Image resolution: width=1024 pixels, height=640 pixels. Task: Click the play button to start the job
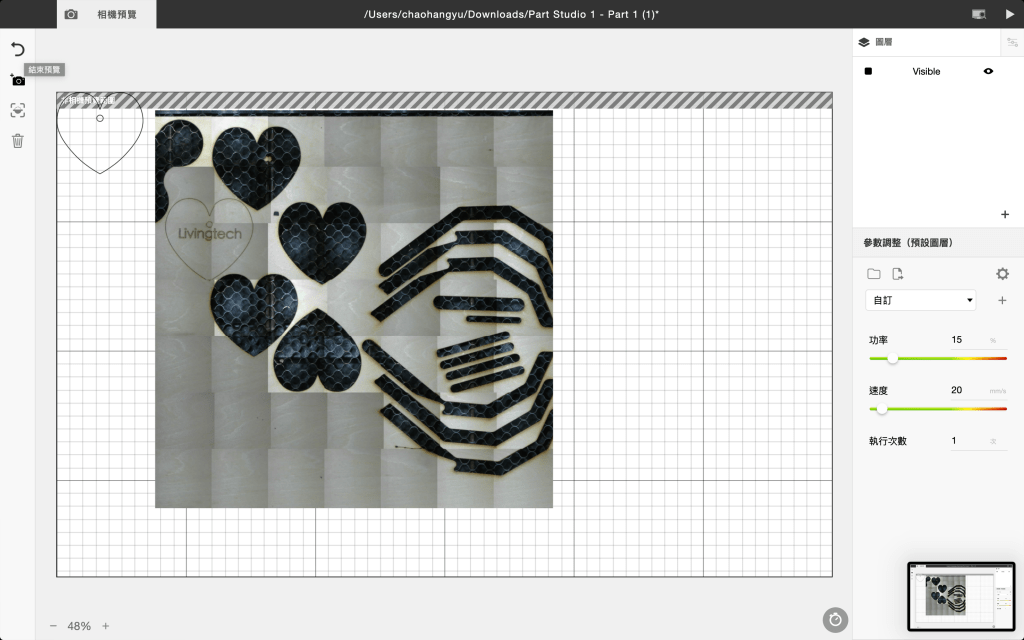pyautogui.click(x=1008, y=14)
